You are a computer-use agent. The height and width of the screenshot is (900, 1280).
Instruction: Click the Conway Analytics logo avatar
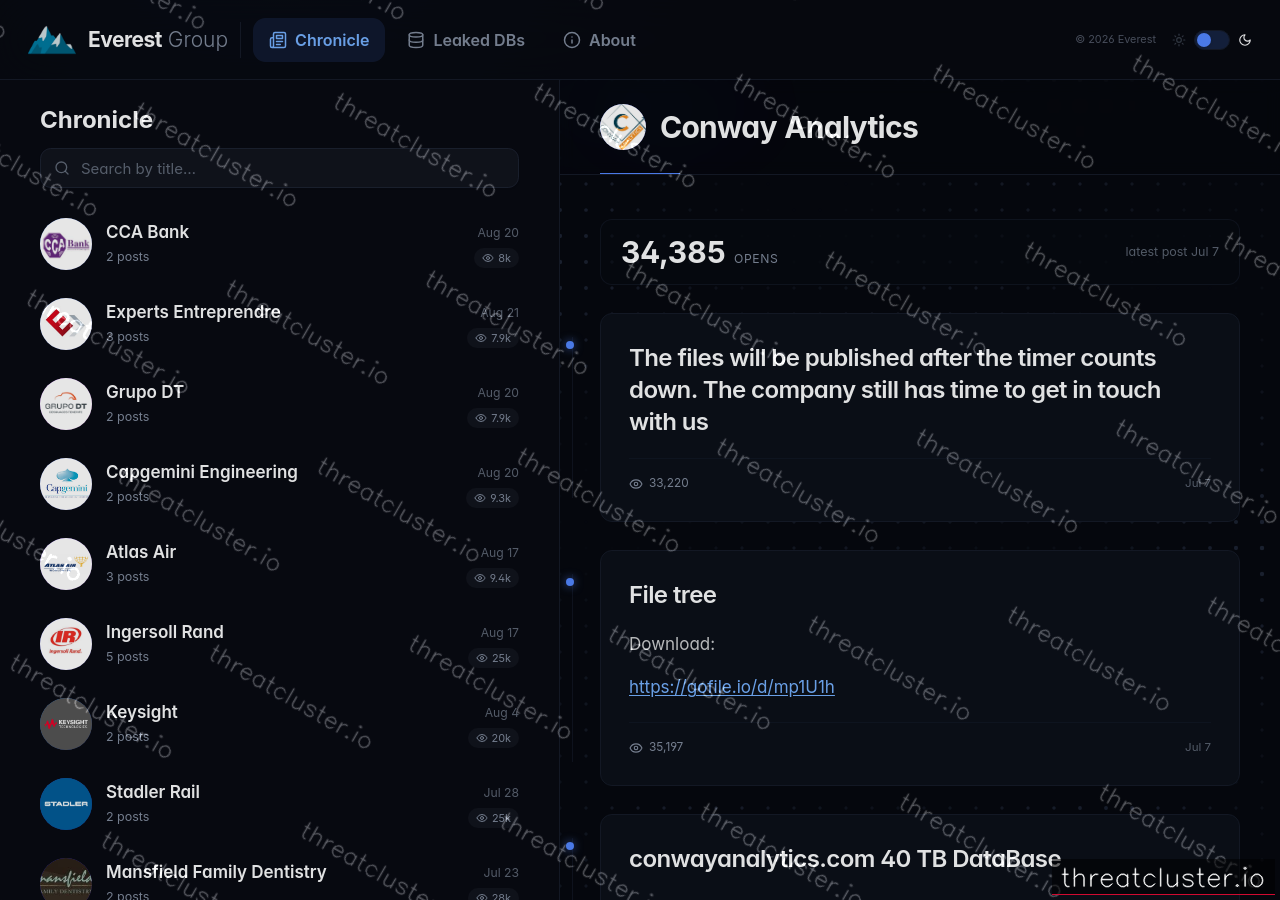click(623, 127)
